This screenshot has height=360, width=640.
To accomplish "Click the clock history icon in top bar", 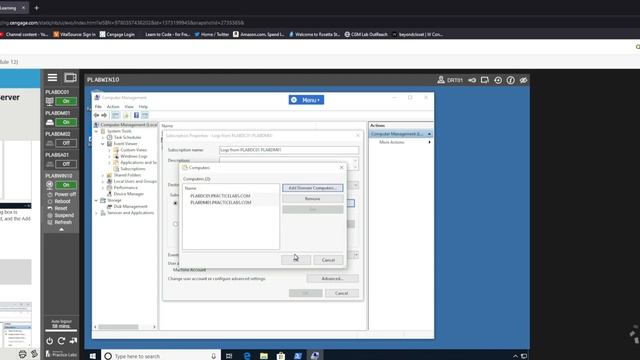I will coord(498,80).
